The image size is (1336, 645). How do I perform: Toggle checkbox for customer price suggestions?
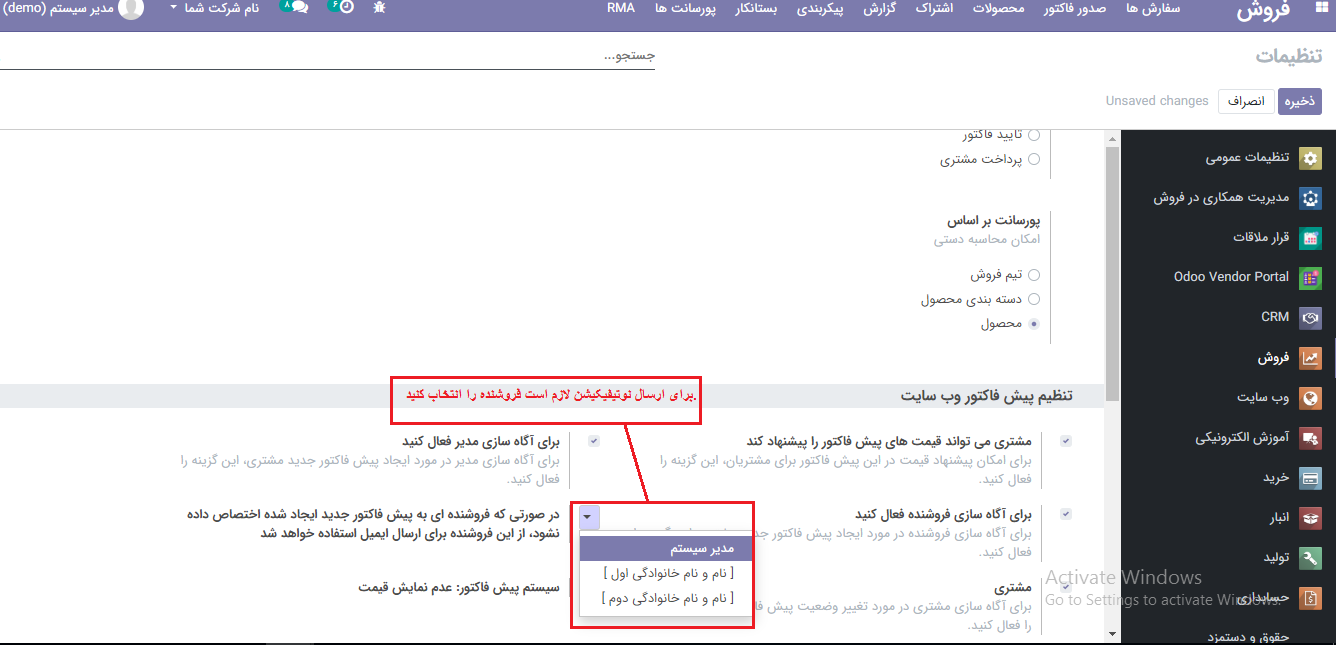(x=1066, y=441)
